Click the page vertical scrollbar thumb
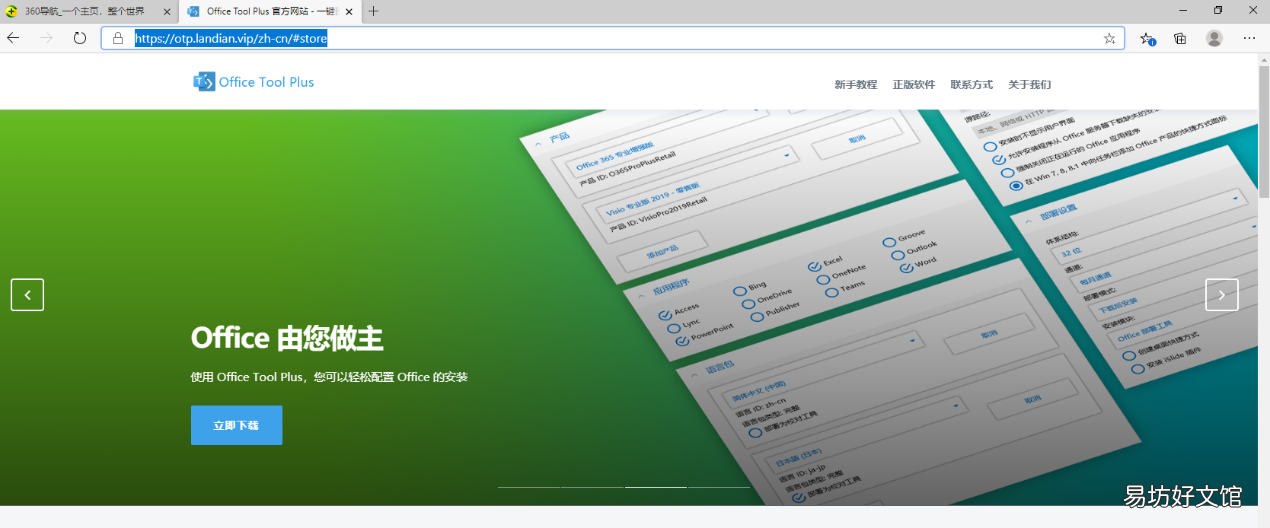Screen dimensions: 1270x528 click(1264, 130)
